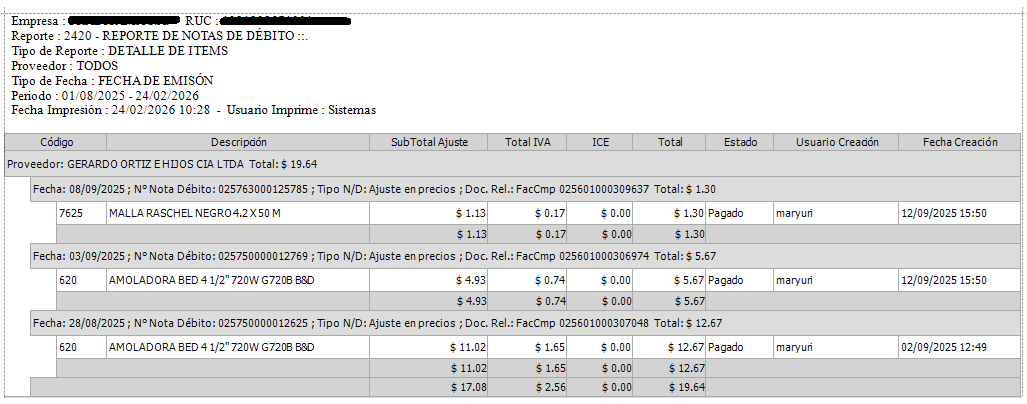
Task: Click the Usuario Creación column header
Action: (x=836, y=142)
